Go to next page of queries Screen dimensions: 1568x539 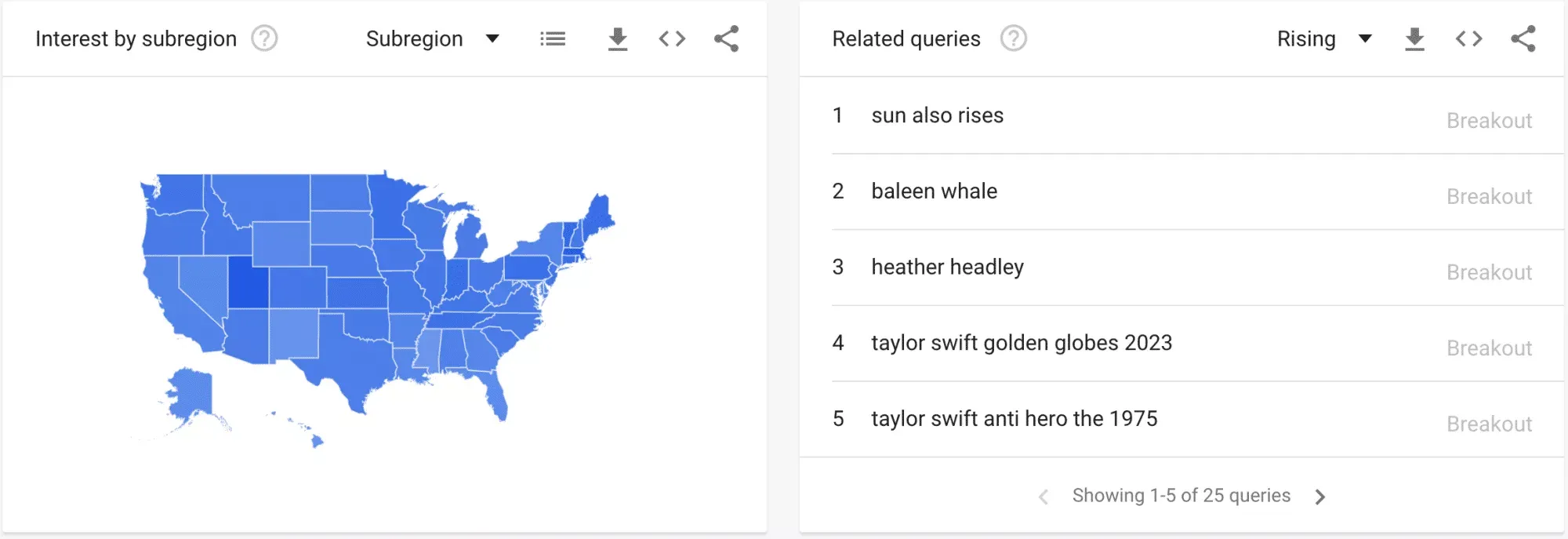(x=1320, y=497)
